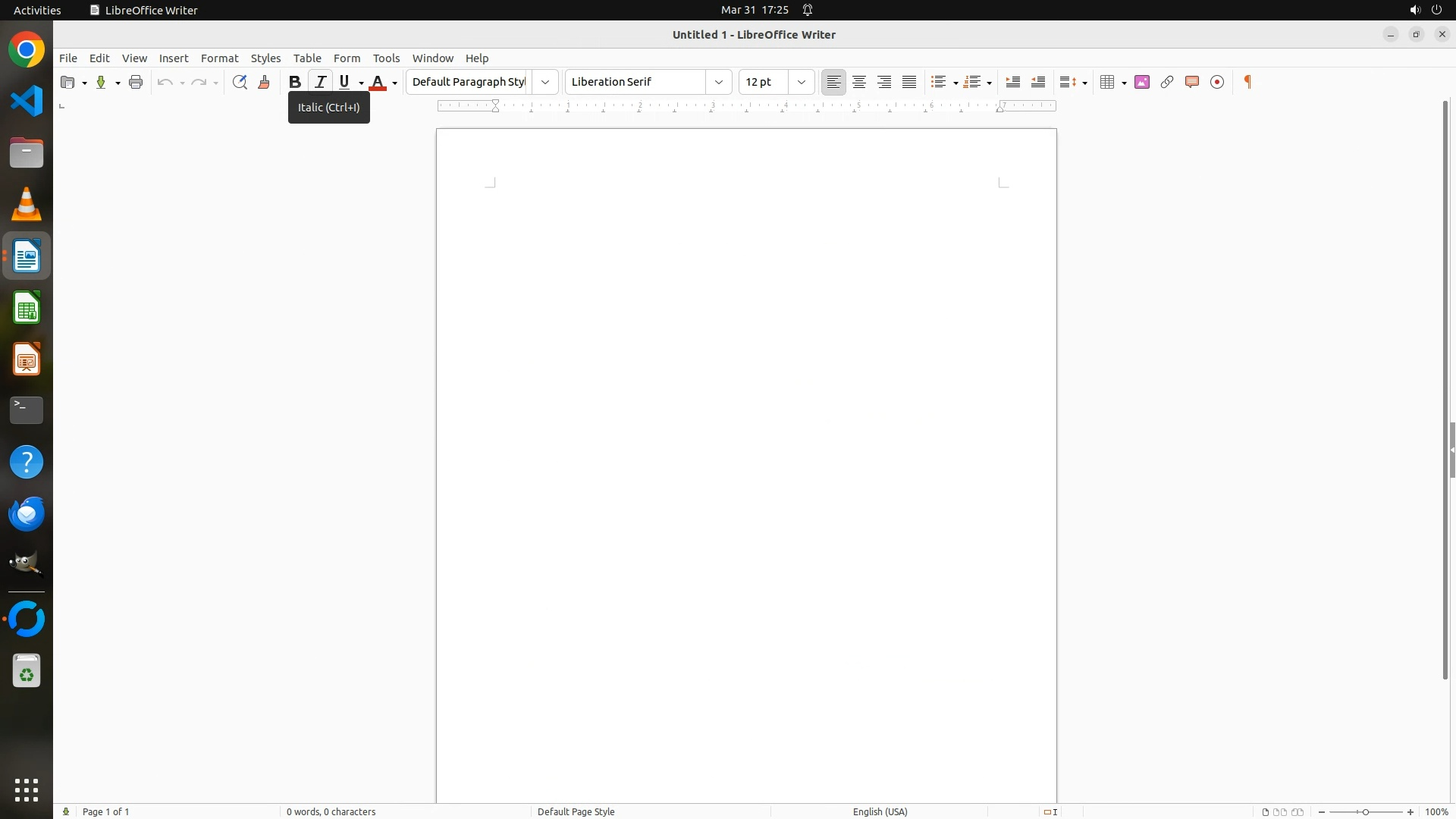Screen dimensions: 1456x819
Task: Expand the font size dropdown
Action: pos(802,82)
